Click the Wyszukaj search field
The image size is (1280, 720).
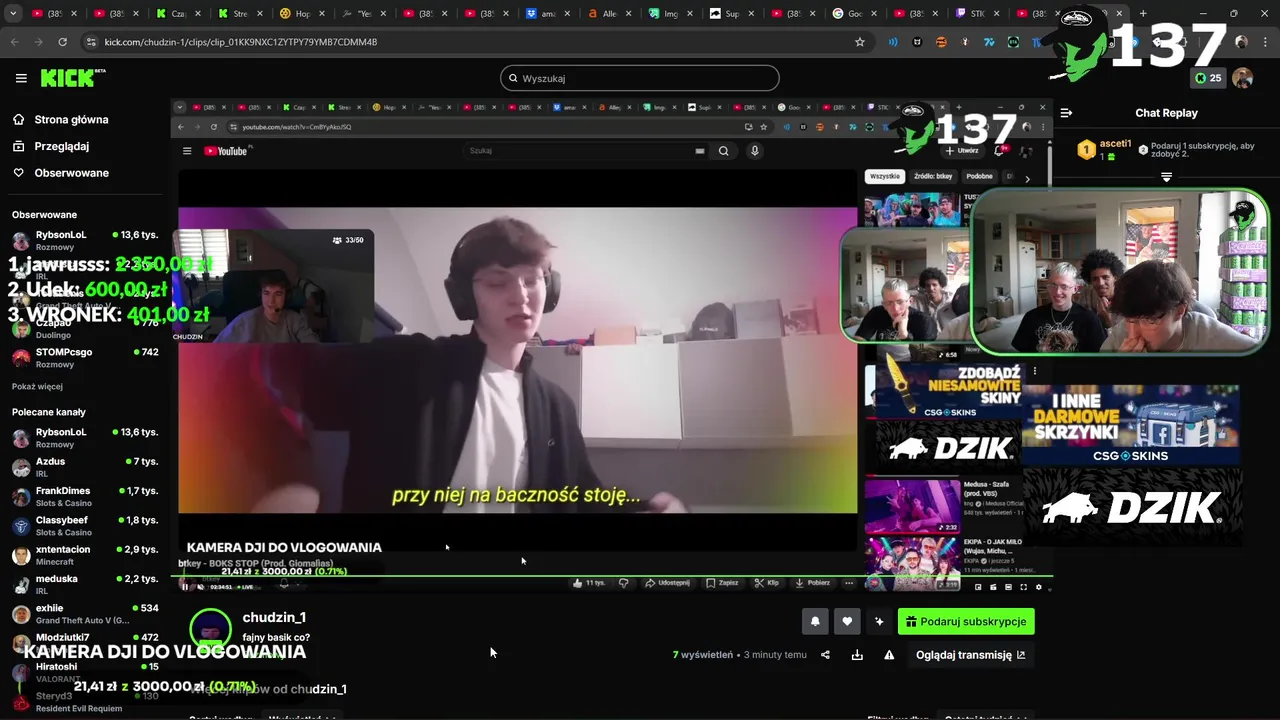(640, 78)
